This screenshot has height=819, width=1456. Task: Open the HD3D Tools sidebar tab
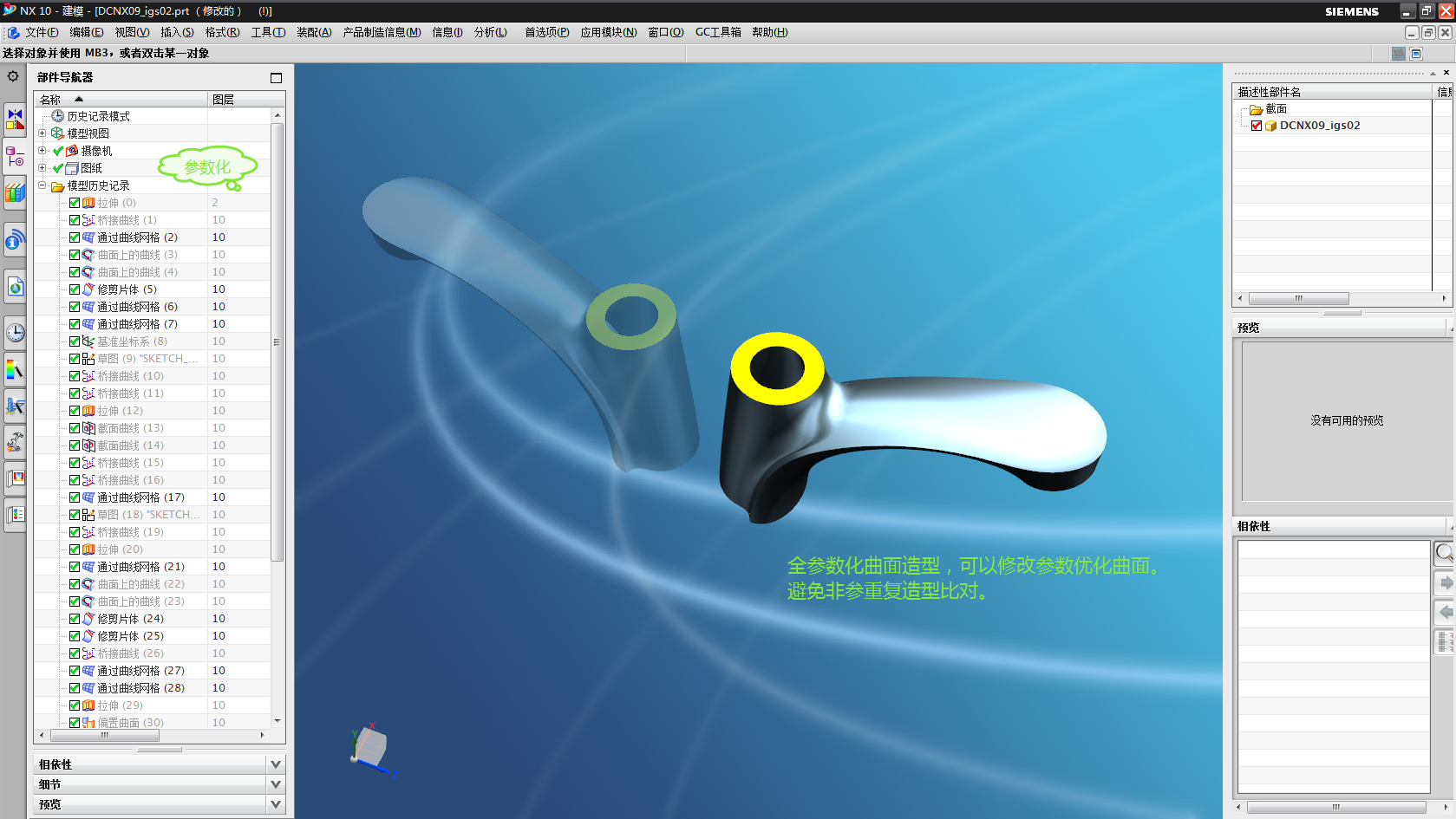point(15,240)
